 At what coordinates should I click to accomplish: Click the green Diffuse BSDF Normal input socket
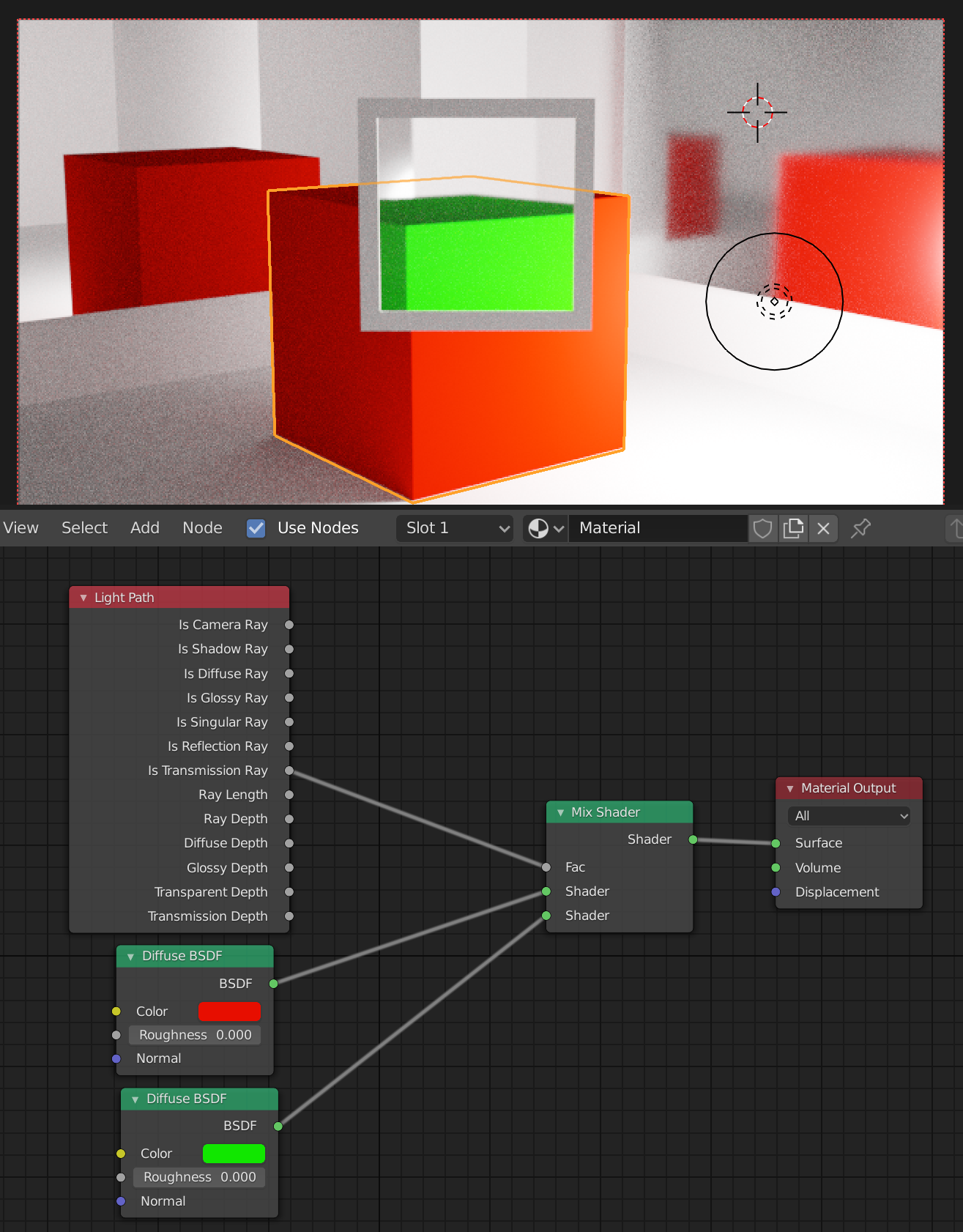pos(121,1201)
